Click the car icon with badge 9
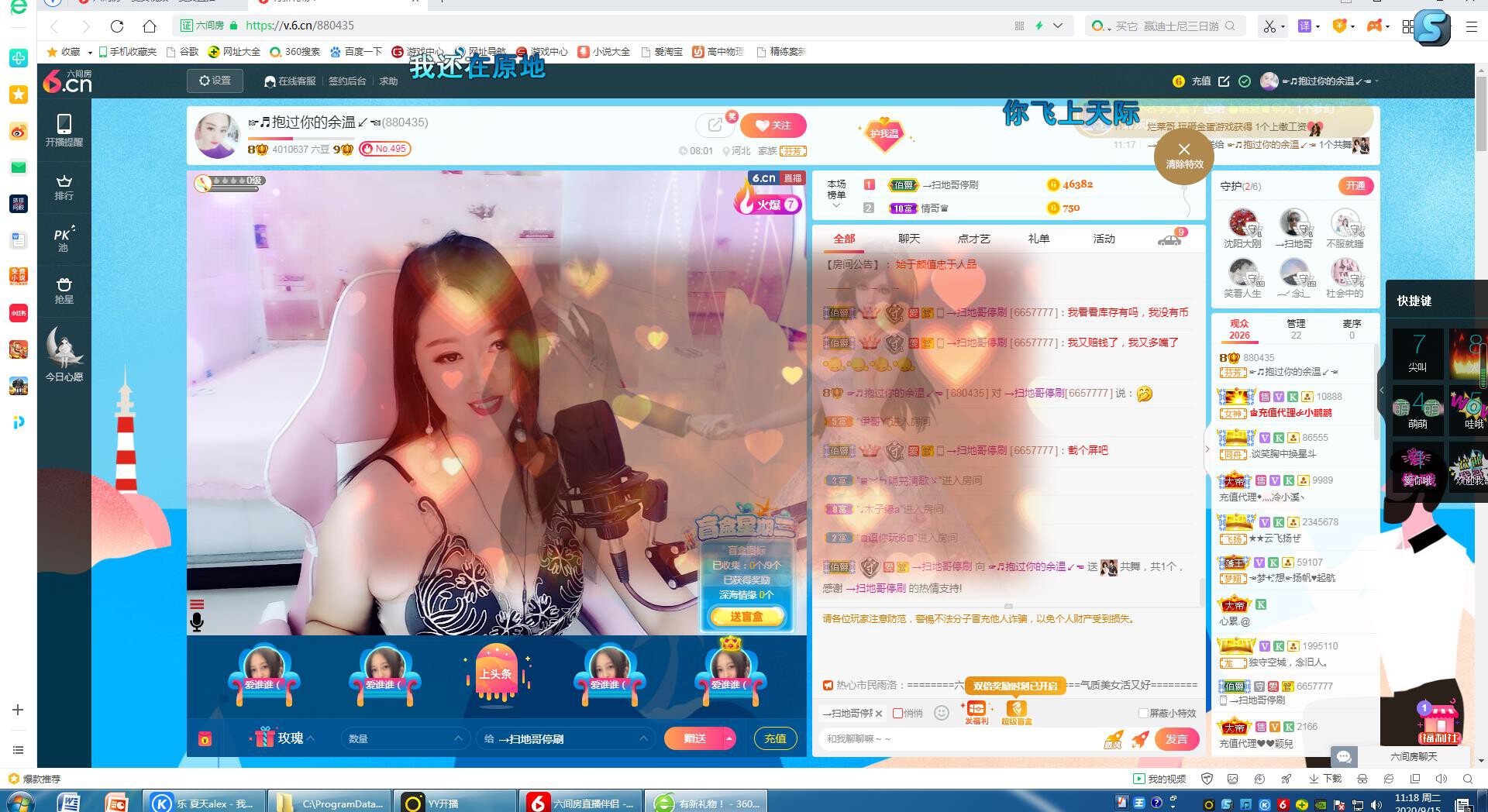Screen dimensions: 1488x812 pos(1169,239)
